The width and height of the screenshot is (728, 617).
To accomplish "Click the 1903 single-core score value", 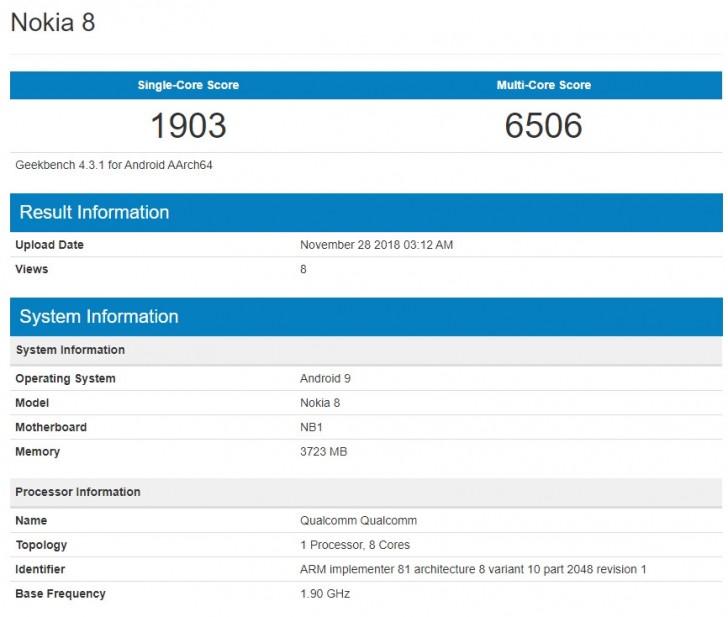I will [x=188, y=125].
